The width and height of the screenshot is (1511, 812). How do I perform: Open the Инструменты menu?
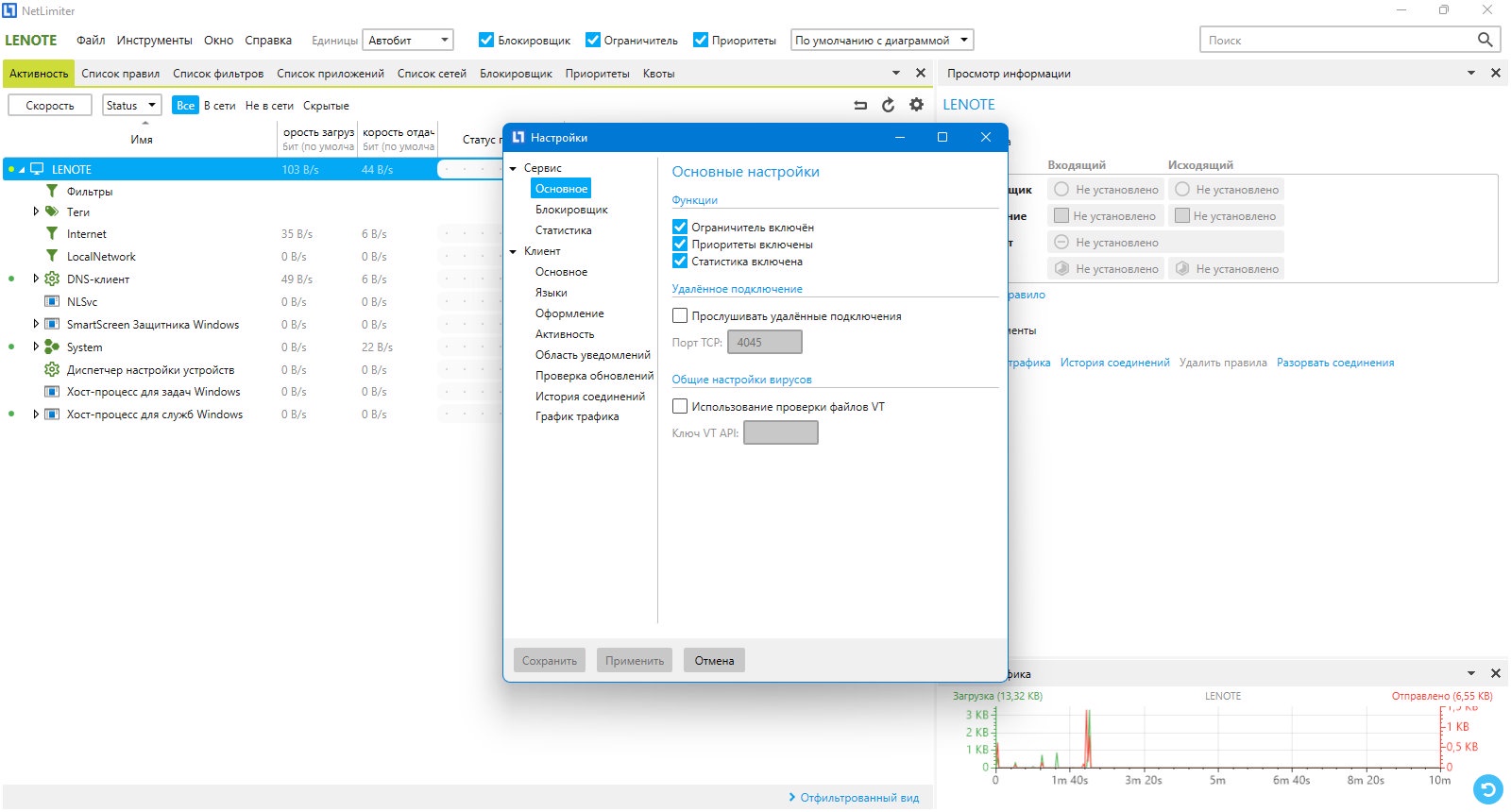pyautogui.click(x=155, y=41)
